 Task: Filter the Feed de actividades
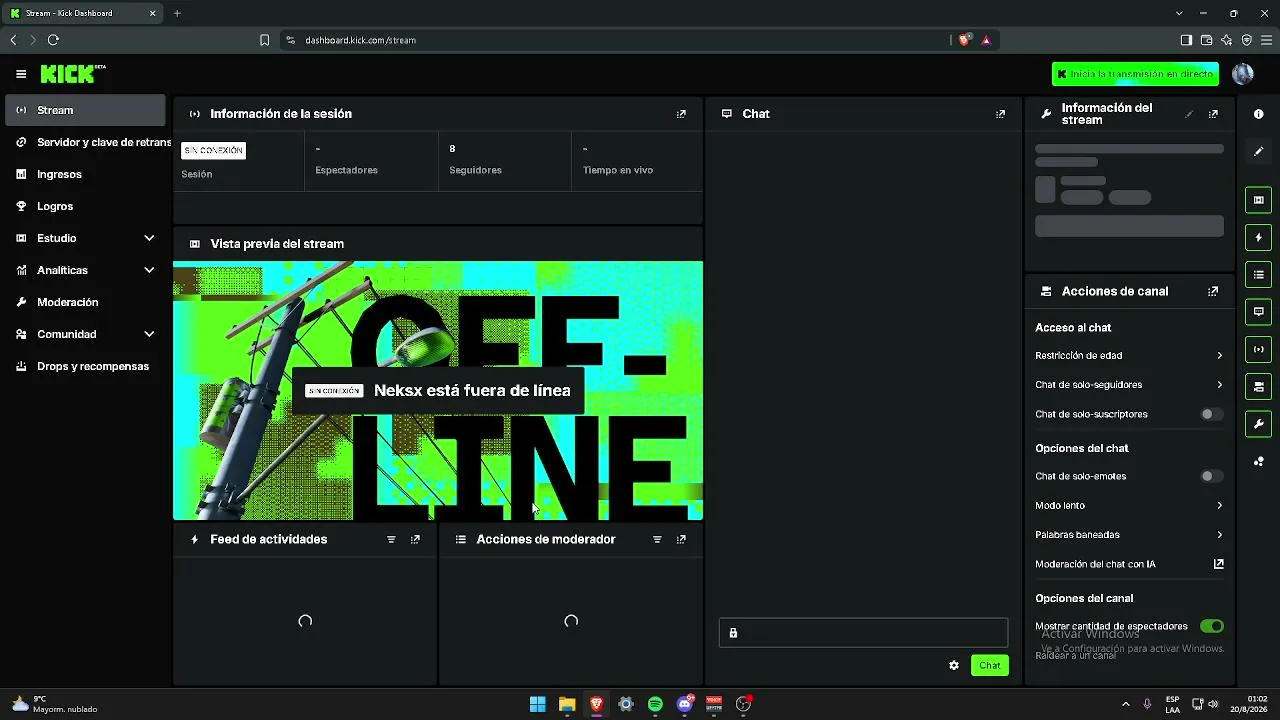[x=391, y=539]
